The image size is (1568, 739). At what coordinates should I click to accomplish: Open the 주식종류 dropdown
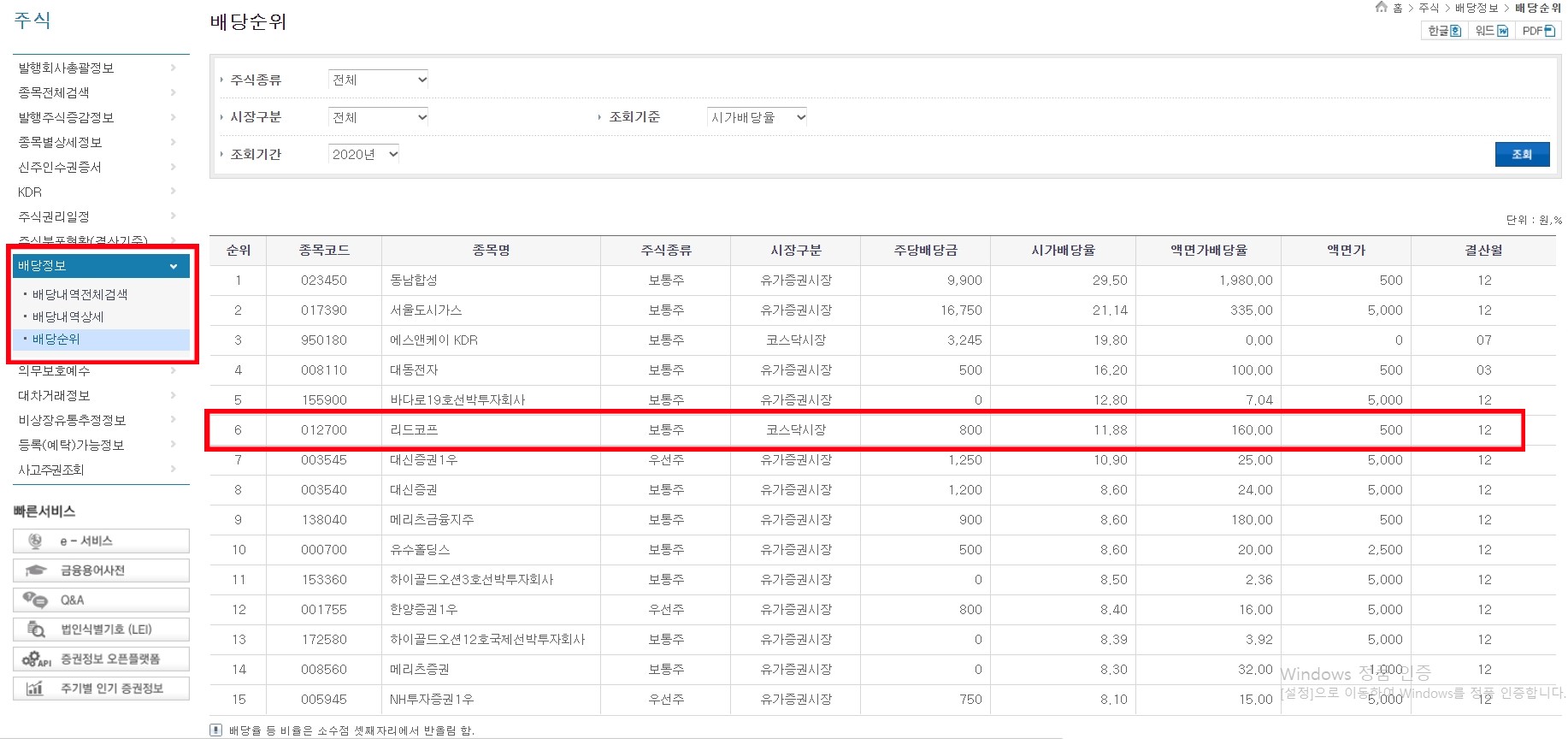pos(379,80)
